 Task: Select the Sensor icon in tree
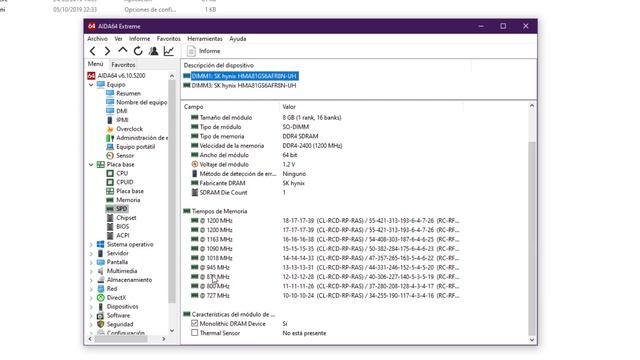tap(110, 156)
